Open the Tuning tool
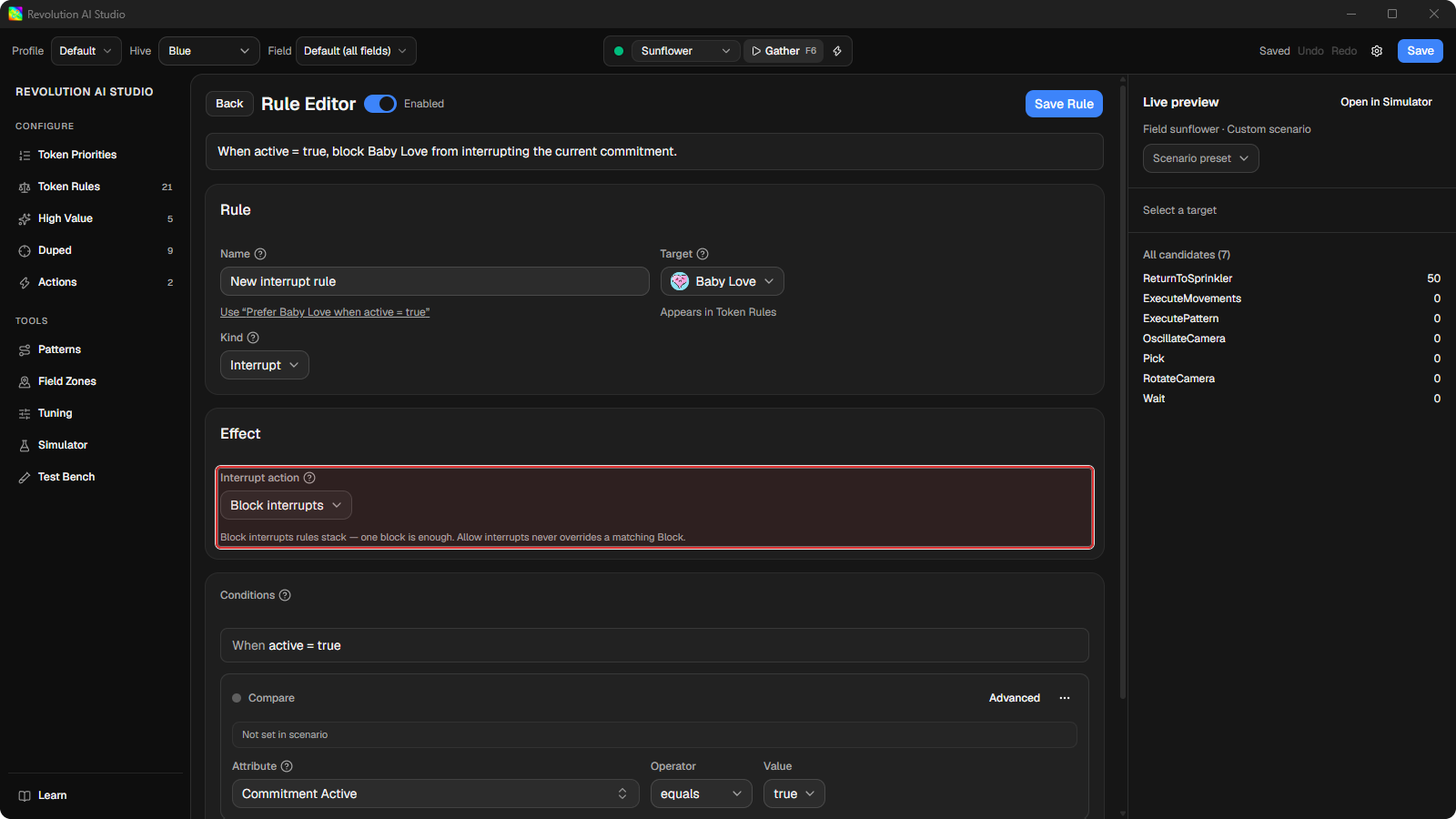The height and width of the screenshot is (819, 1456). [x=96, y=413]
